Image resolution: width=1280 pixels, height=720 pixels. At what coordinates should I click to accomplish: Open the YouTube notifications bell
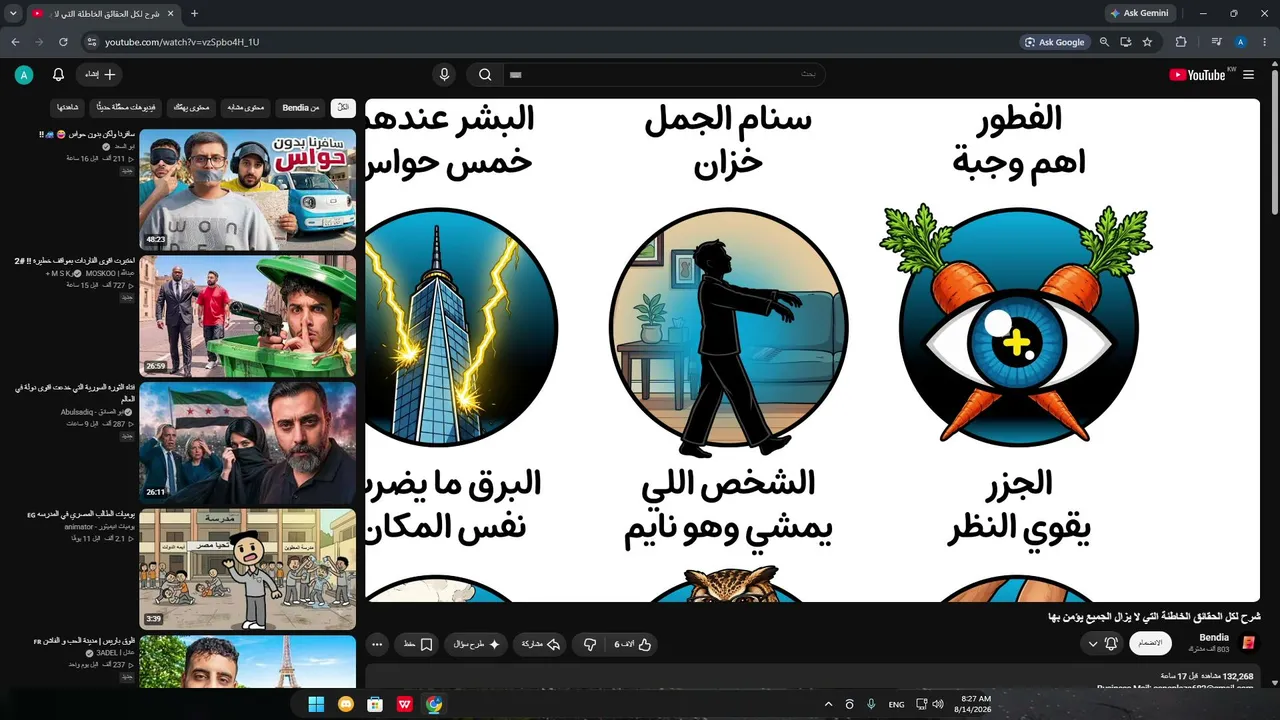(58, 75)
